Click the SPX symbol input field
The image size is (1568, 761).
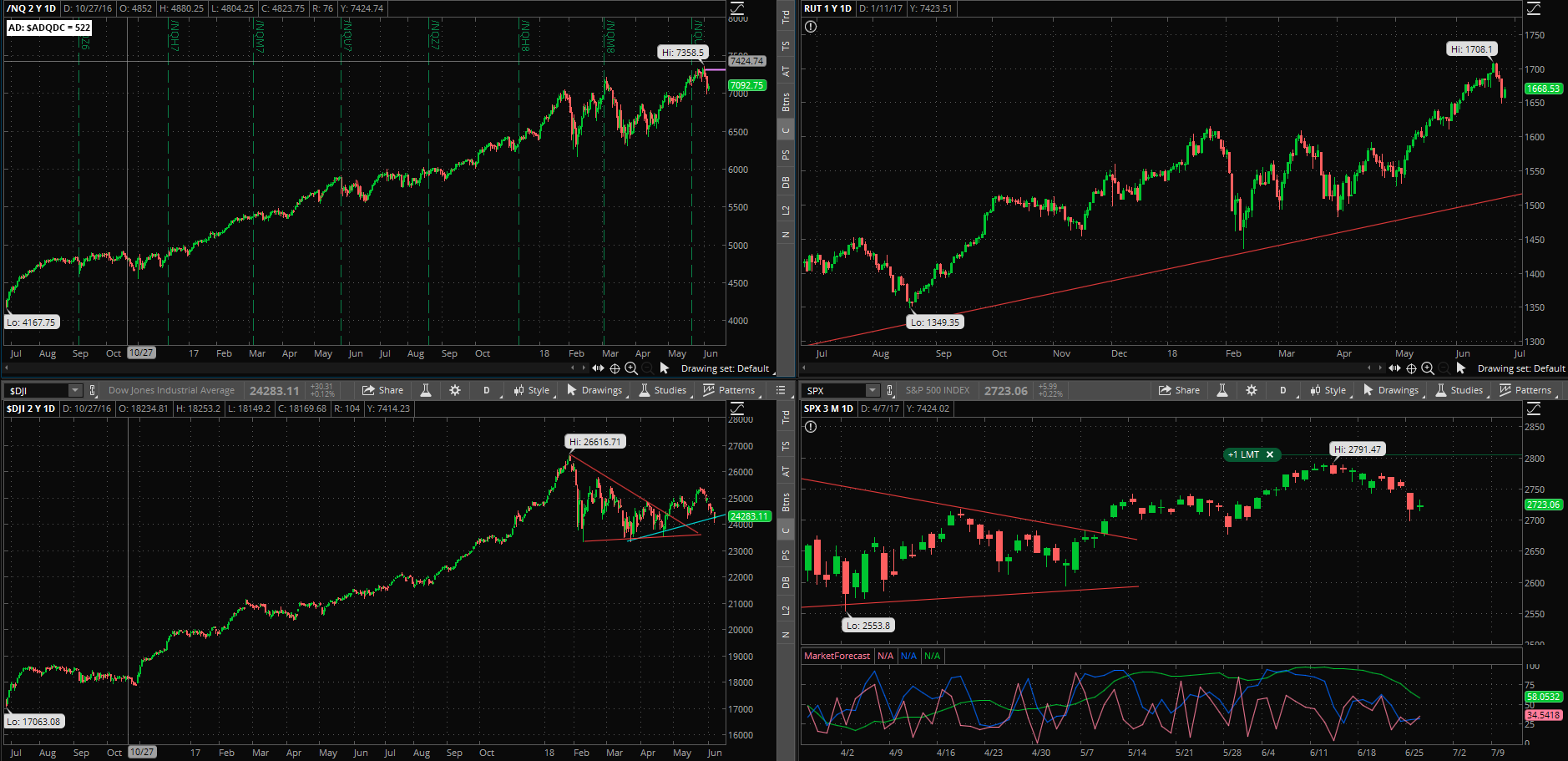click(834, 390)
